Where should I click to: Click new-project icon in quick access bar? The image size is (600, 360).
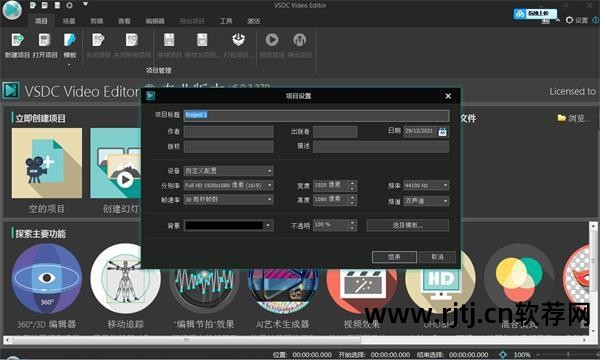tap(33, 5)
